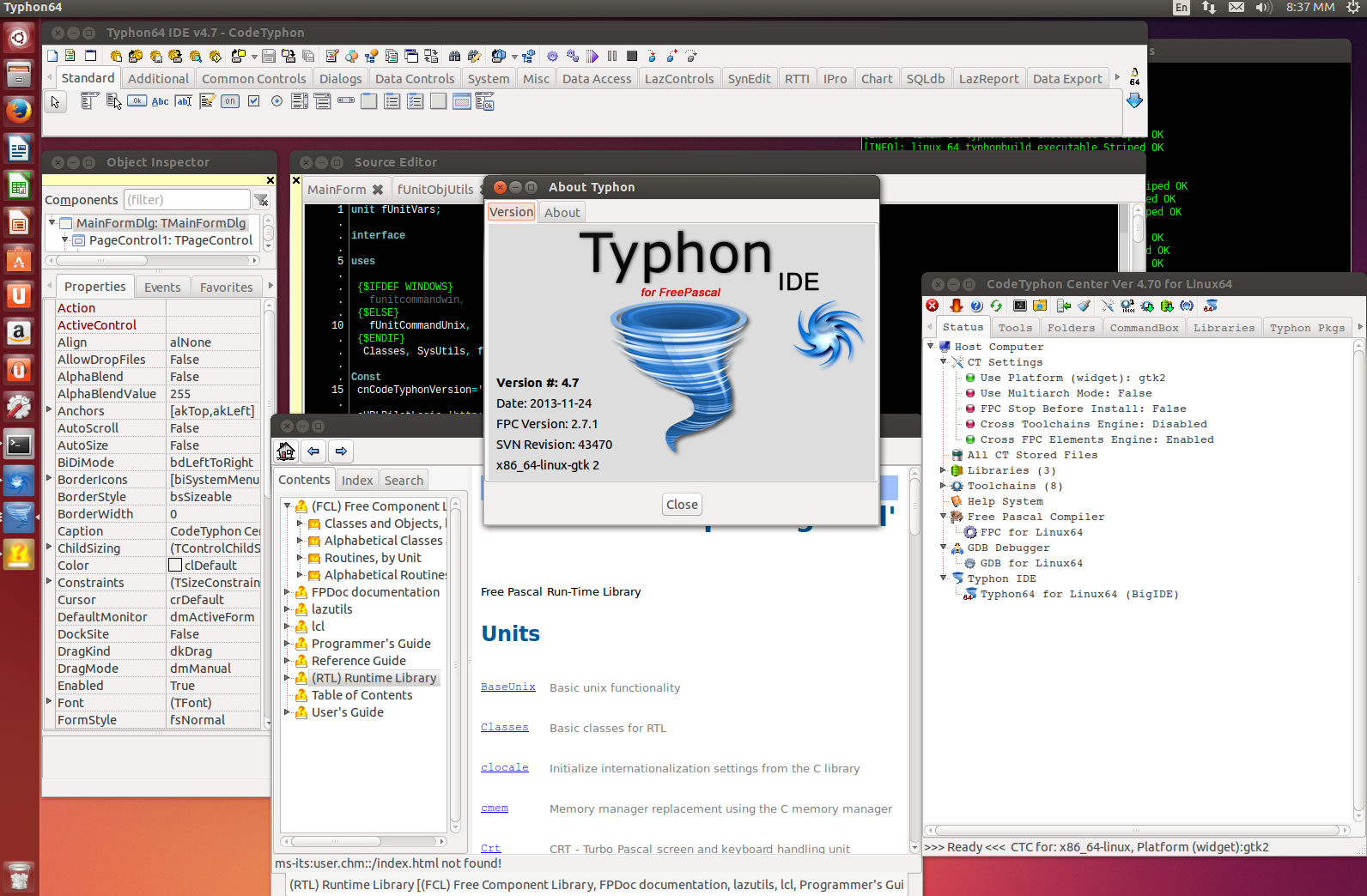Click the clDefault color swatch in Color property

(x=175, y=565)
